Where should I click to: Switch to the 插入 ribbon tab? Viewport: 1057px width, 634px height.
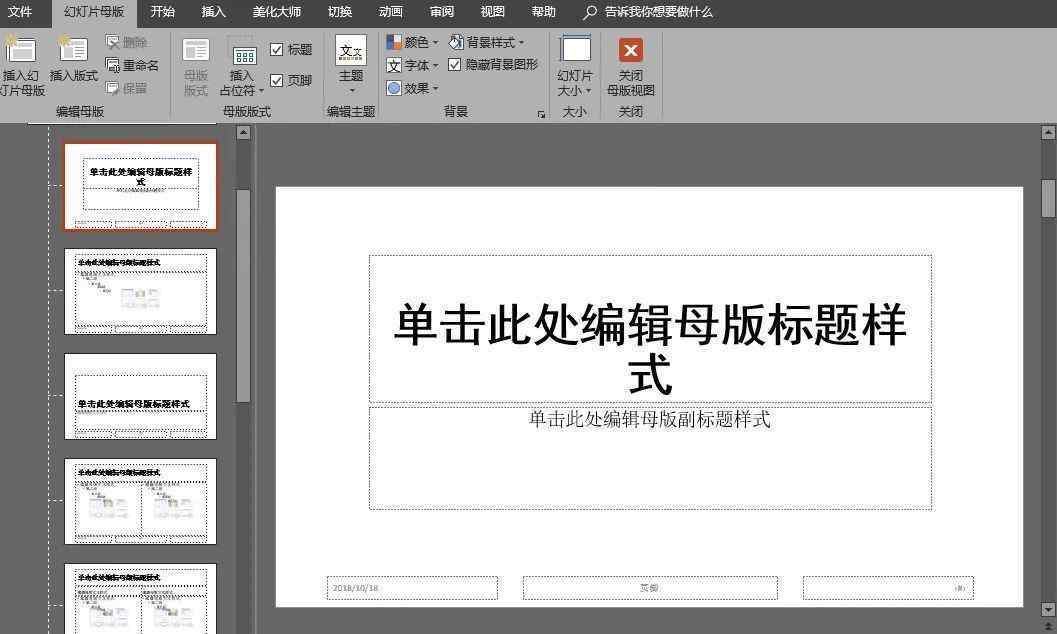pyautogui.click(x=213, y=12)
